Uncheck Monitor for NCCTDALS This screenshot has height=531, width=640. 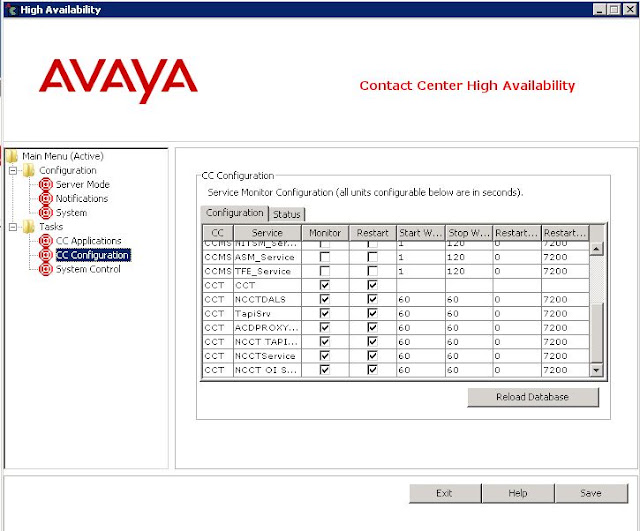324,299
